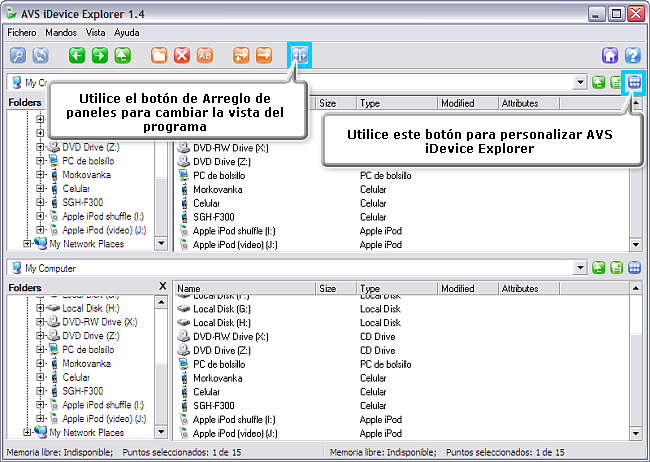The height and width of the screenshot is (462, 650).
Task: Click the lower panel's green up-folder icon
Action: point(598,268)
